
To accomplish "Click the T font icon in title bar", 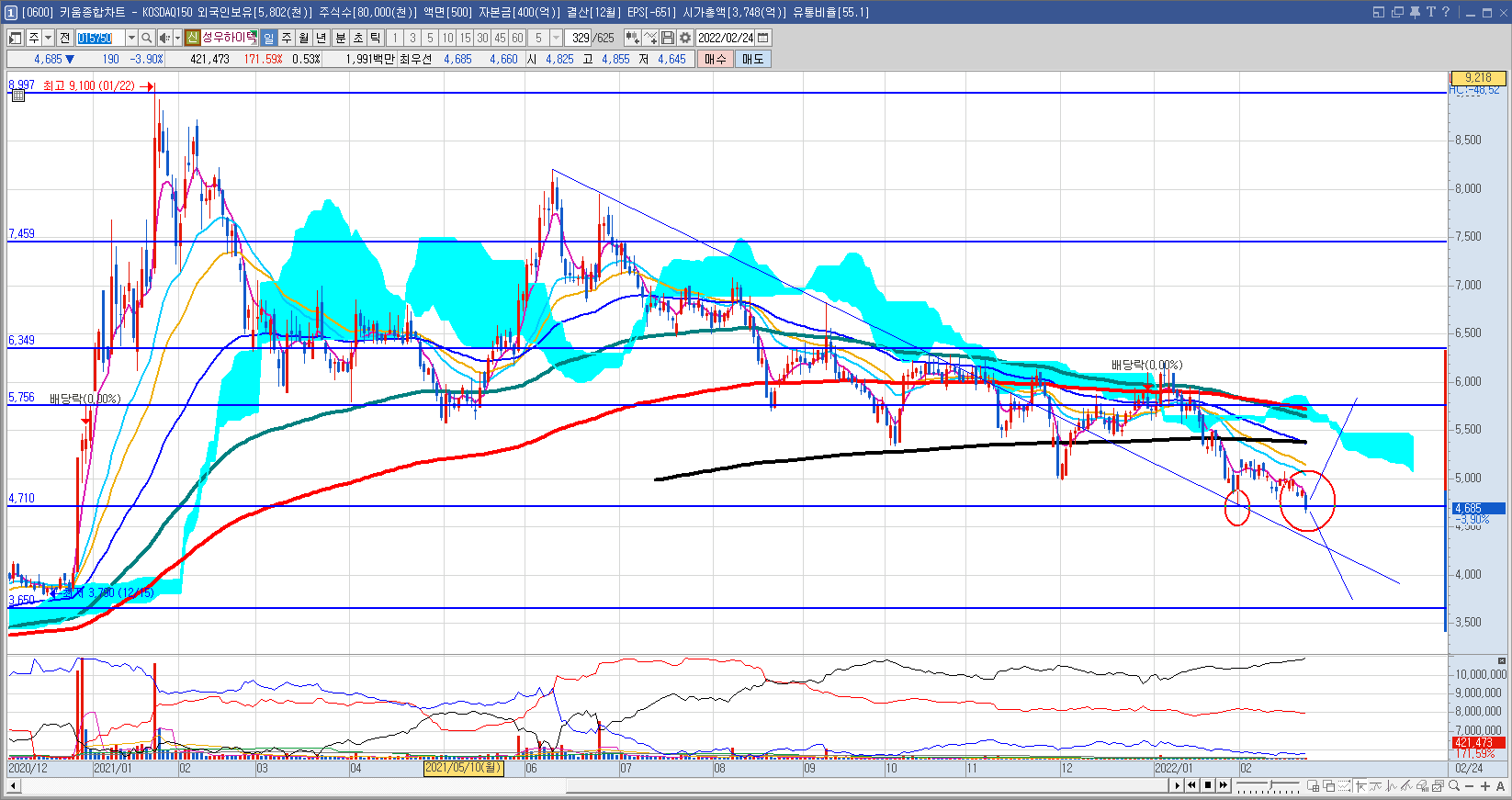I will [x=1430, y=12].
